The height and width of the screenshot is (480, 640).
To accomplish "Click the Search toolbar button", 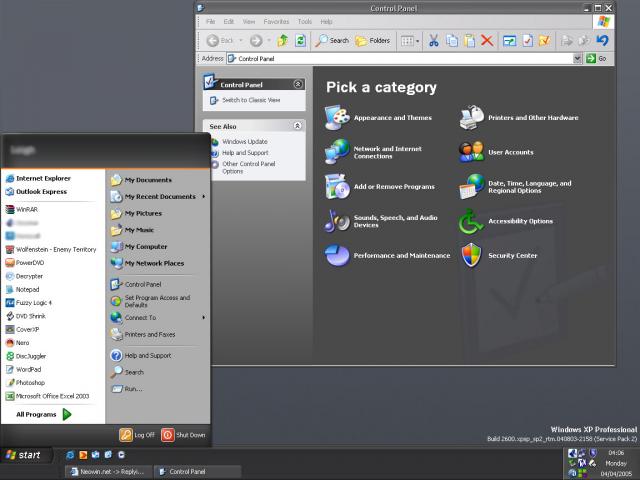I will coord(332,40).
